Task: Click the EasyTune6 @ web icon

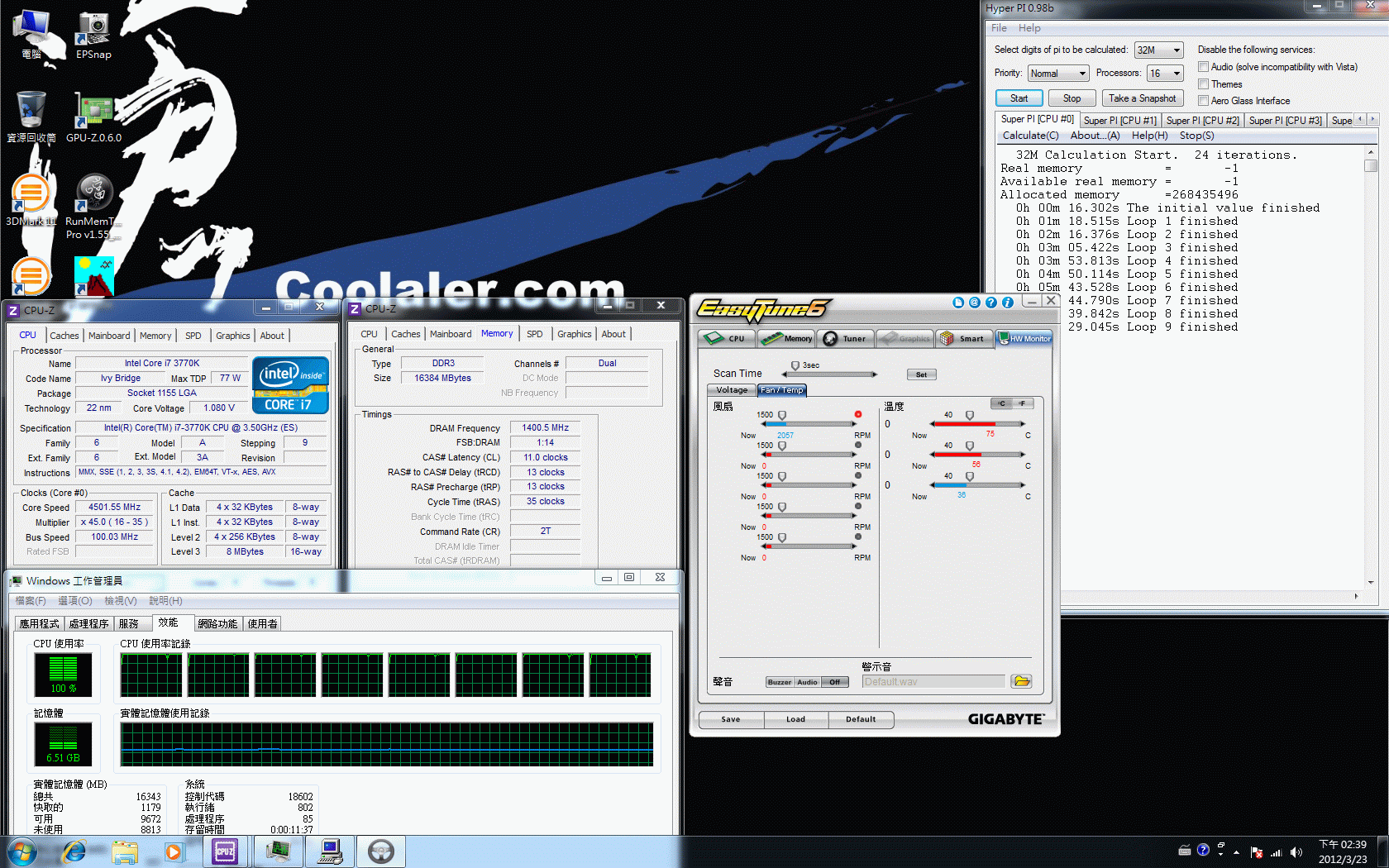Action: 975,303
